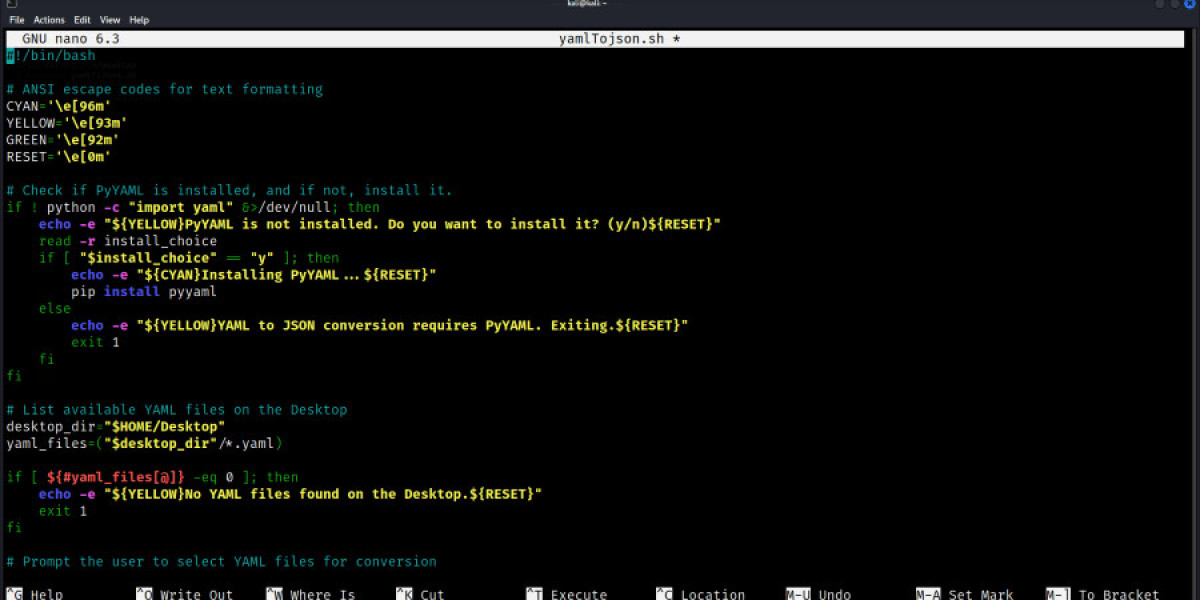Click Write Out in the nano shortcut bar

pyautogui.click(x=185, y=592)
